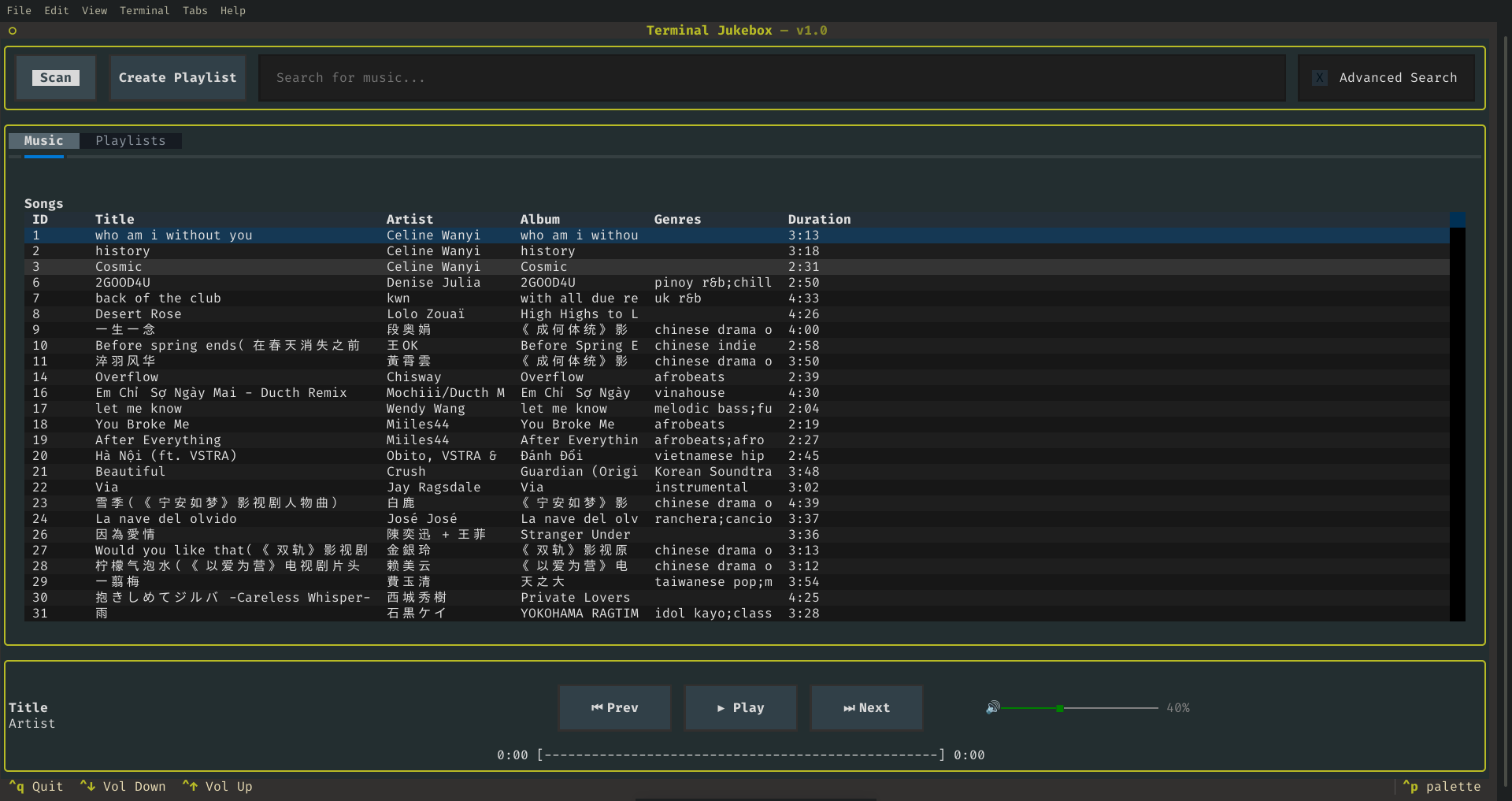Click the Genres column header
Viewport: 1512px width, 801px height.
(677, 219)
